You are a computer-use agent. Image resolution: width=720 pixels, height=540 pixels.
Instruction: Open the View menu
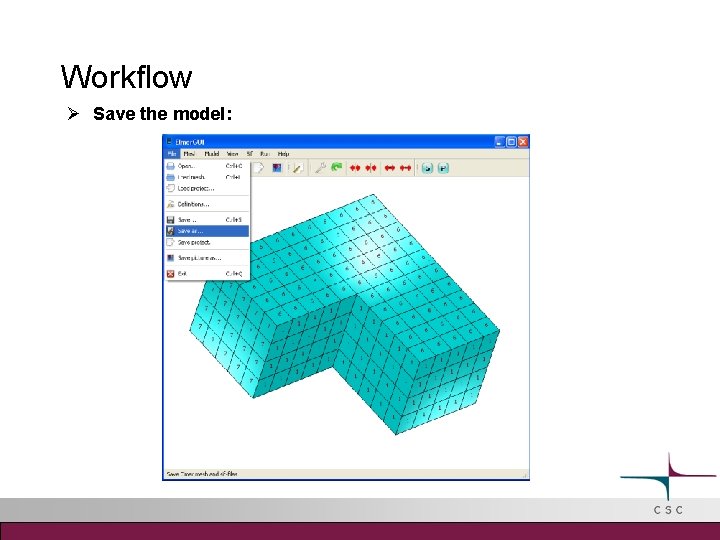[x=233, y=154]
